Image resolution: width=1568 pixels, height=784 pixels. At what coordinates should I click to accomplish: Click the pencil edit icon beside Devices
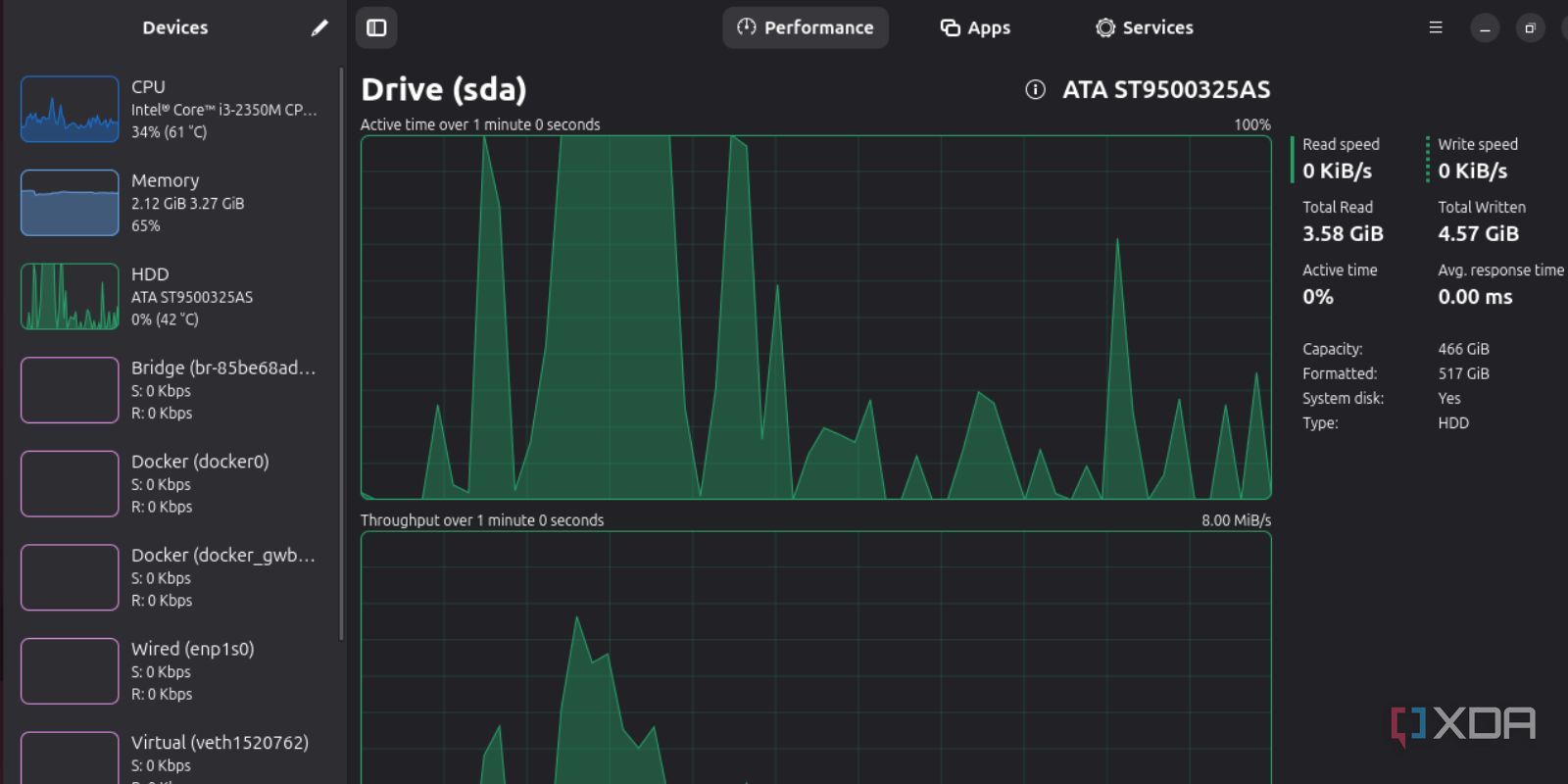pos(319,27)
